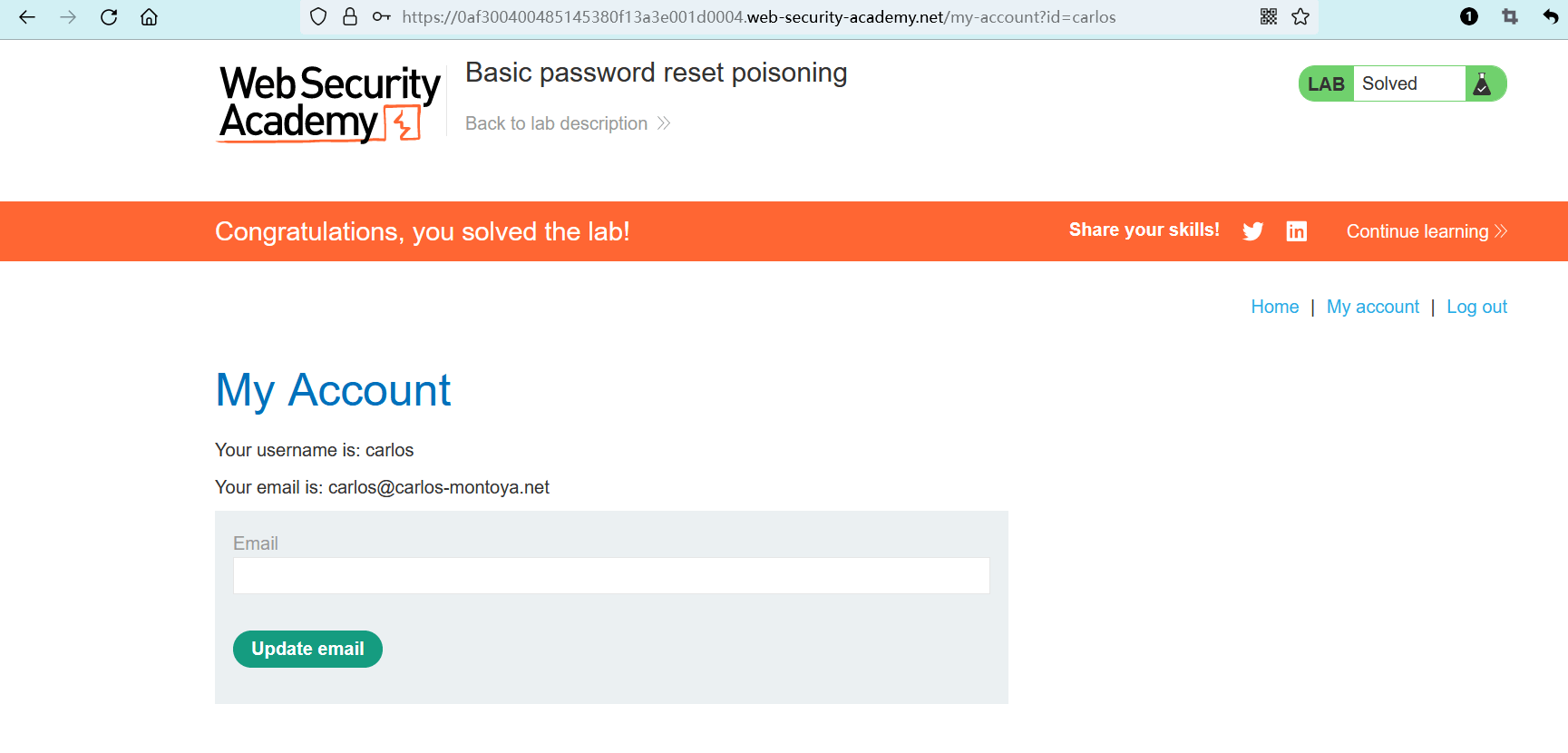The width and height of the screenshot is (1568, 753).
Task: Open saved password key icon
Action: (382, 17)
